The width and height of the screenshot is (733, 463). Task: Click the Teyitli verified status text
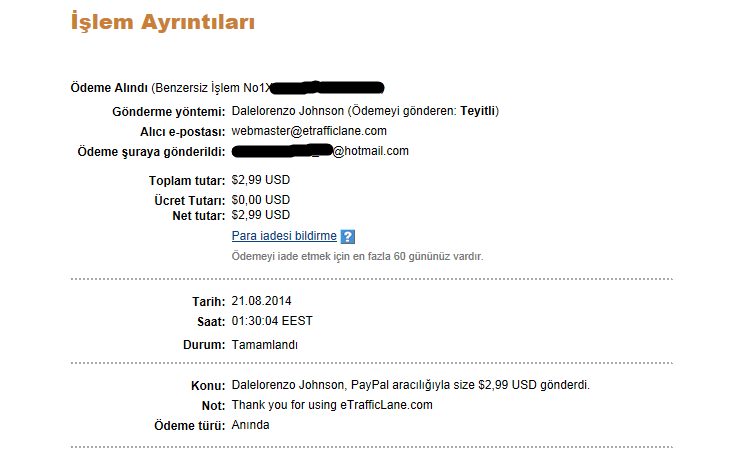tap(477, 111)
